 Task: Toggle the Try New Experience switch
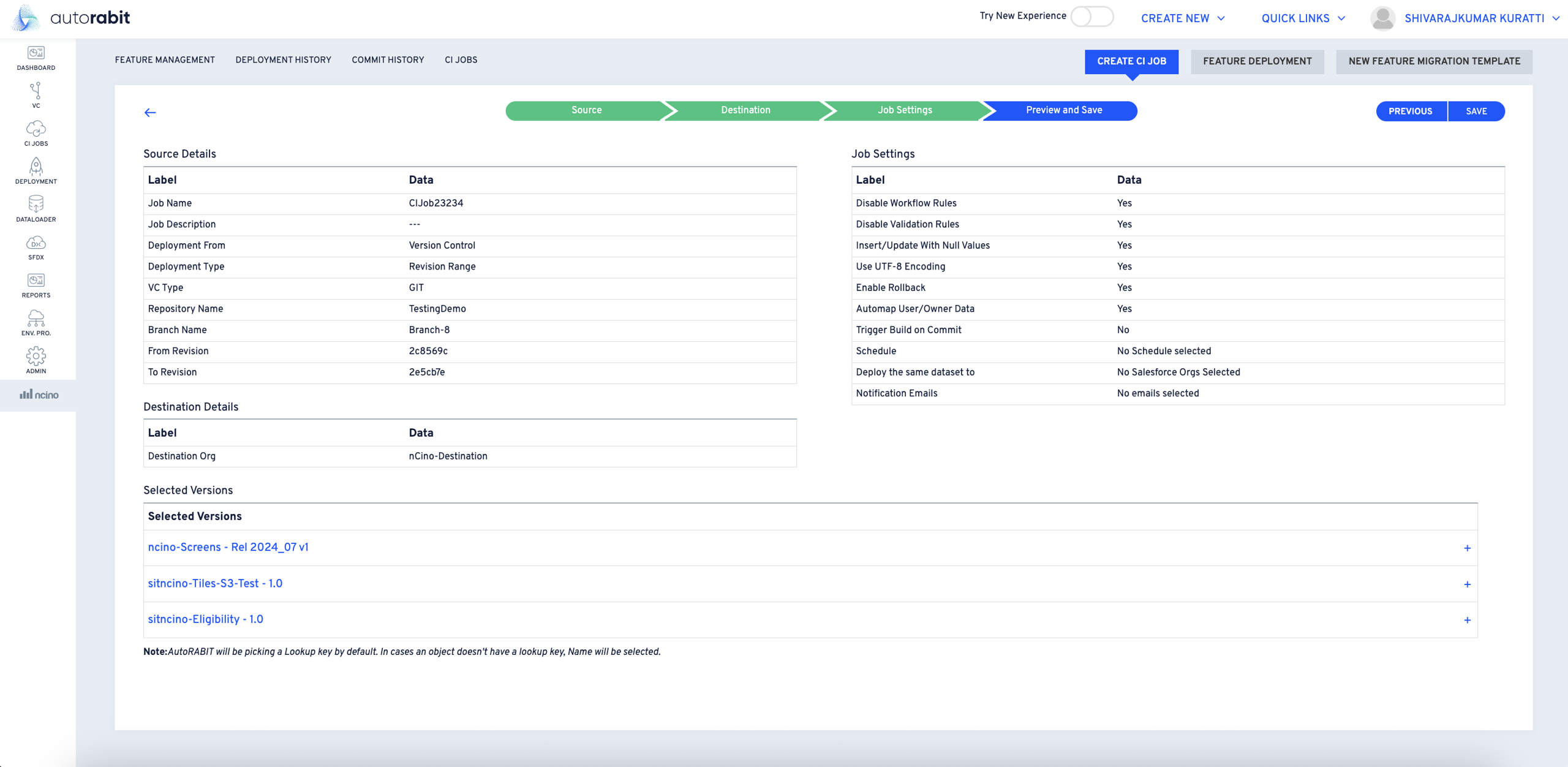coord(1091,17)
